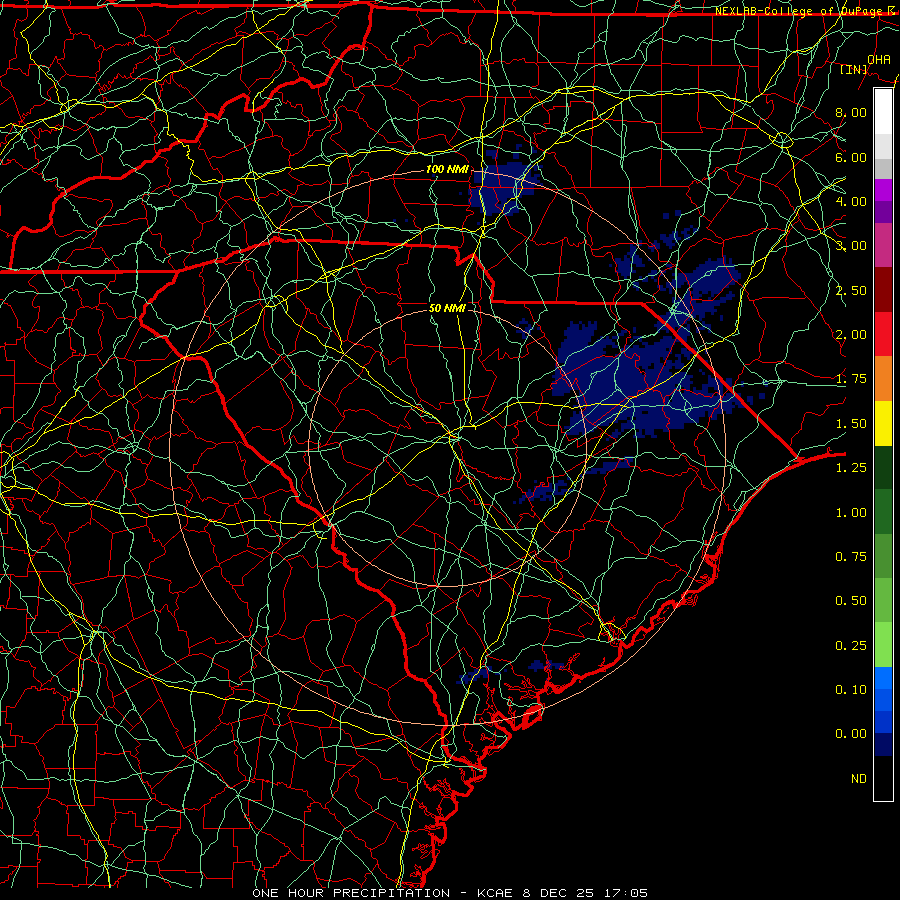Click the '100 NMI' range ring label
The height and width of the screenshot is (900, 900).
[447, 169]
